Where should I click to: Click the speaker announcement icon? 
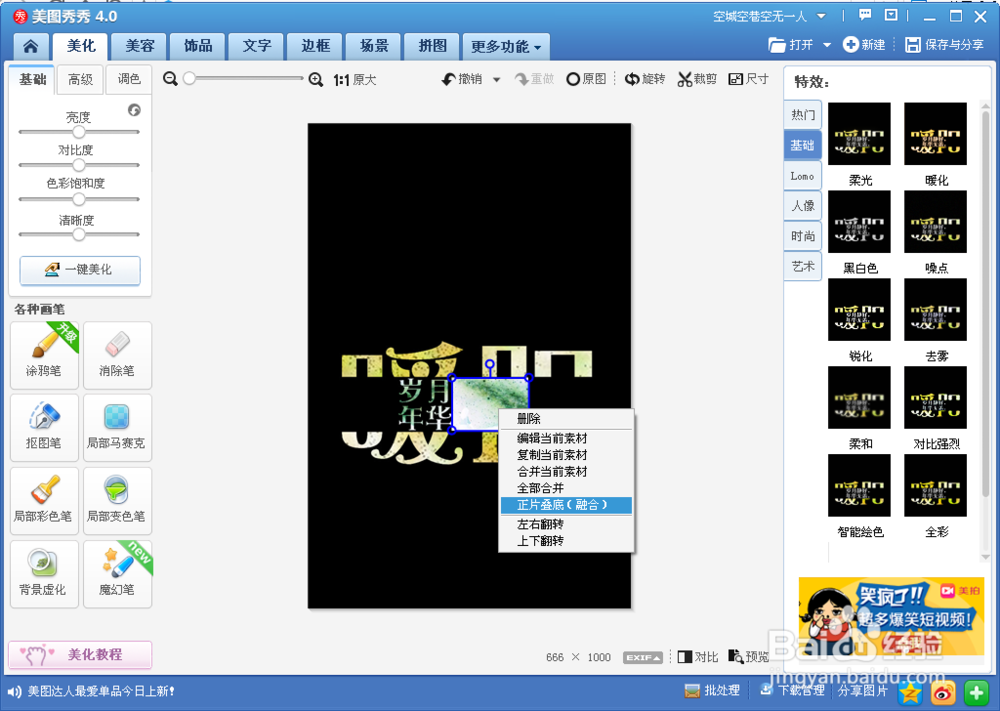[x=14, y=691]
